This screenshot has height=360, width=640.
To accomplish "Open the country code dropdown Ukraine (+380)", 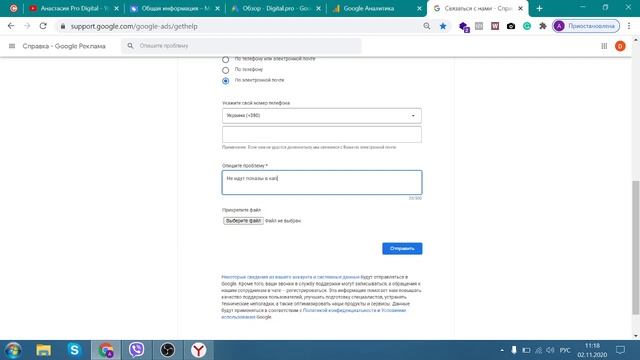I will coord(322,116).
